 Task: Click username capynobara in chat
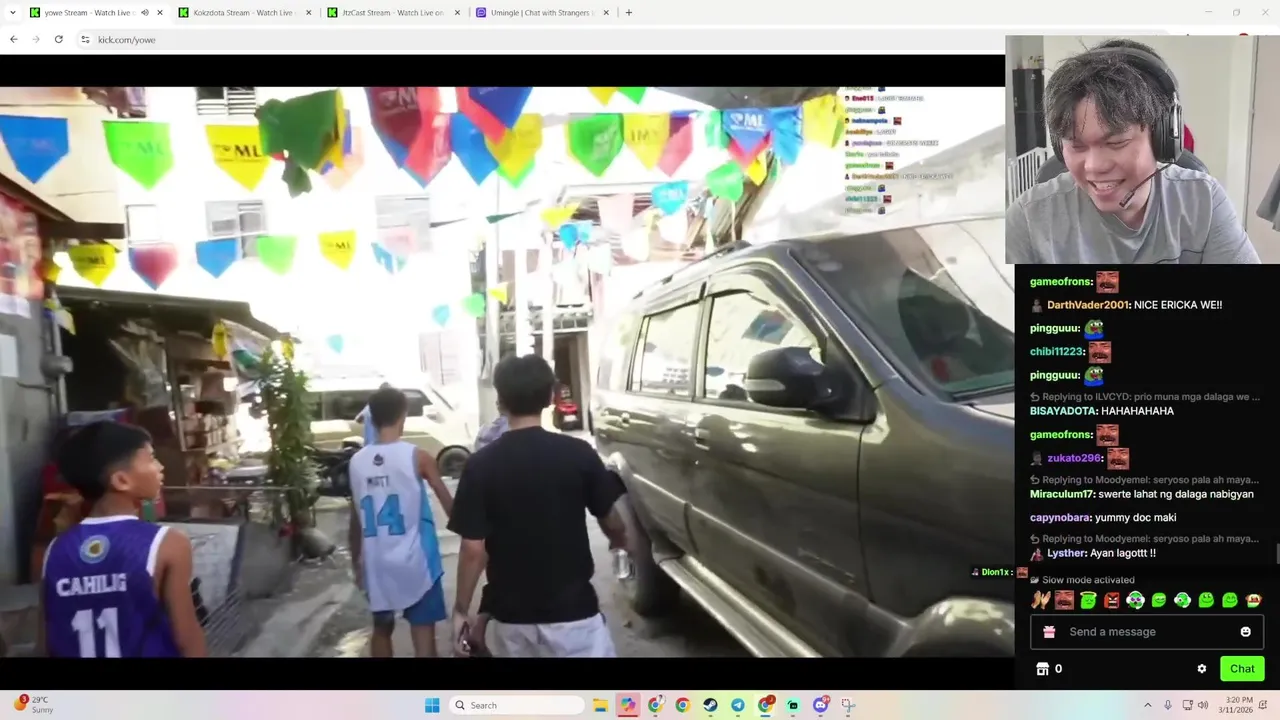(x=1060, y=518)
